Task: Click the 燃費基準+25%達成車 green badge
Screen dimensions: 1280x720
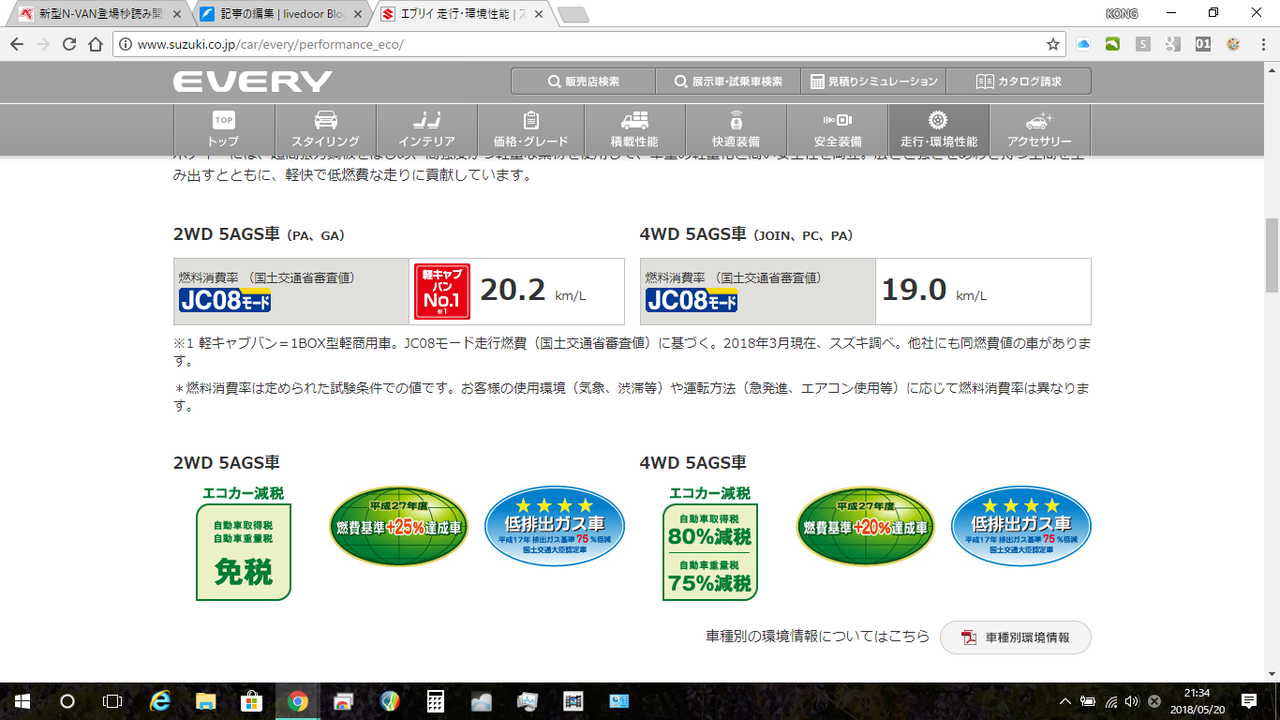Action: click(x=399, y=526)
